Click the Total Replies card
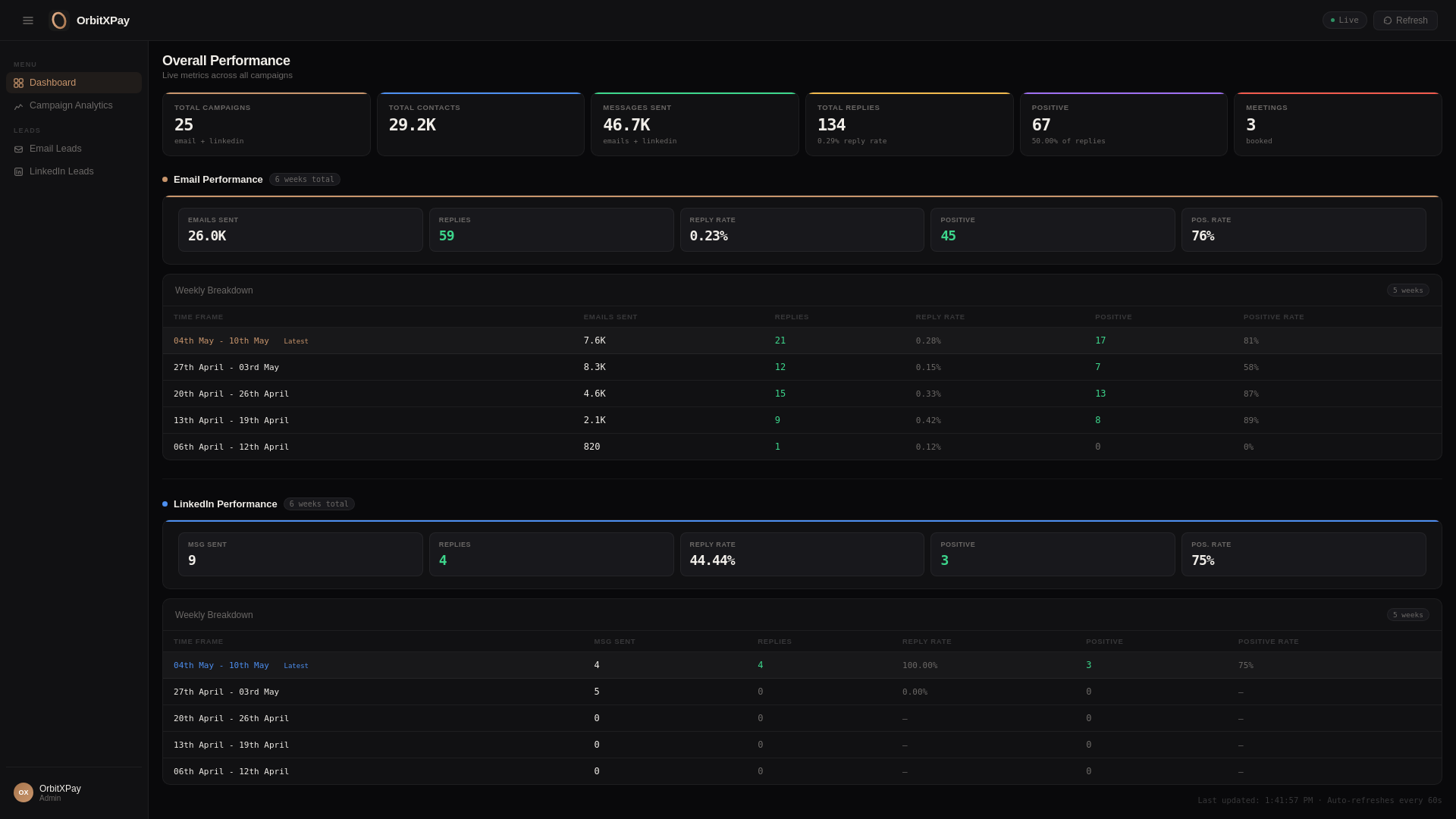Viewport: 1456px width, 819px height. tap(909, 124)
